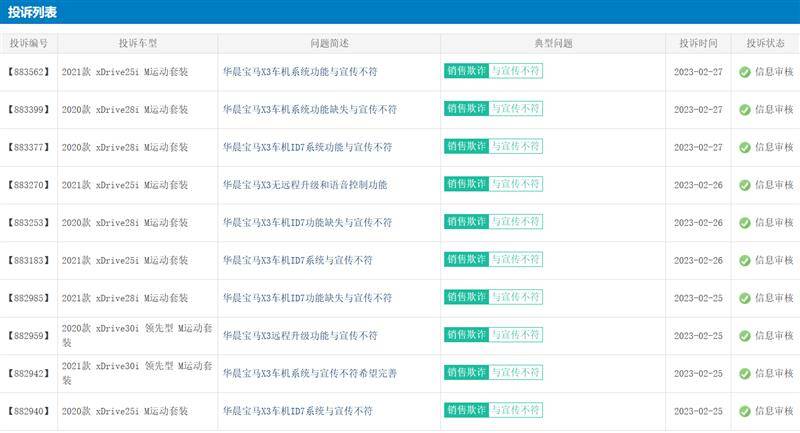Select complaint number 【883399】
The width and height of the screenshot is (800, 433).
29,110
